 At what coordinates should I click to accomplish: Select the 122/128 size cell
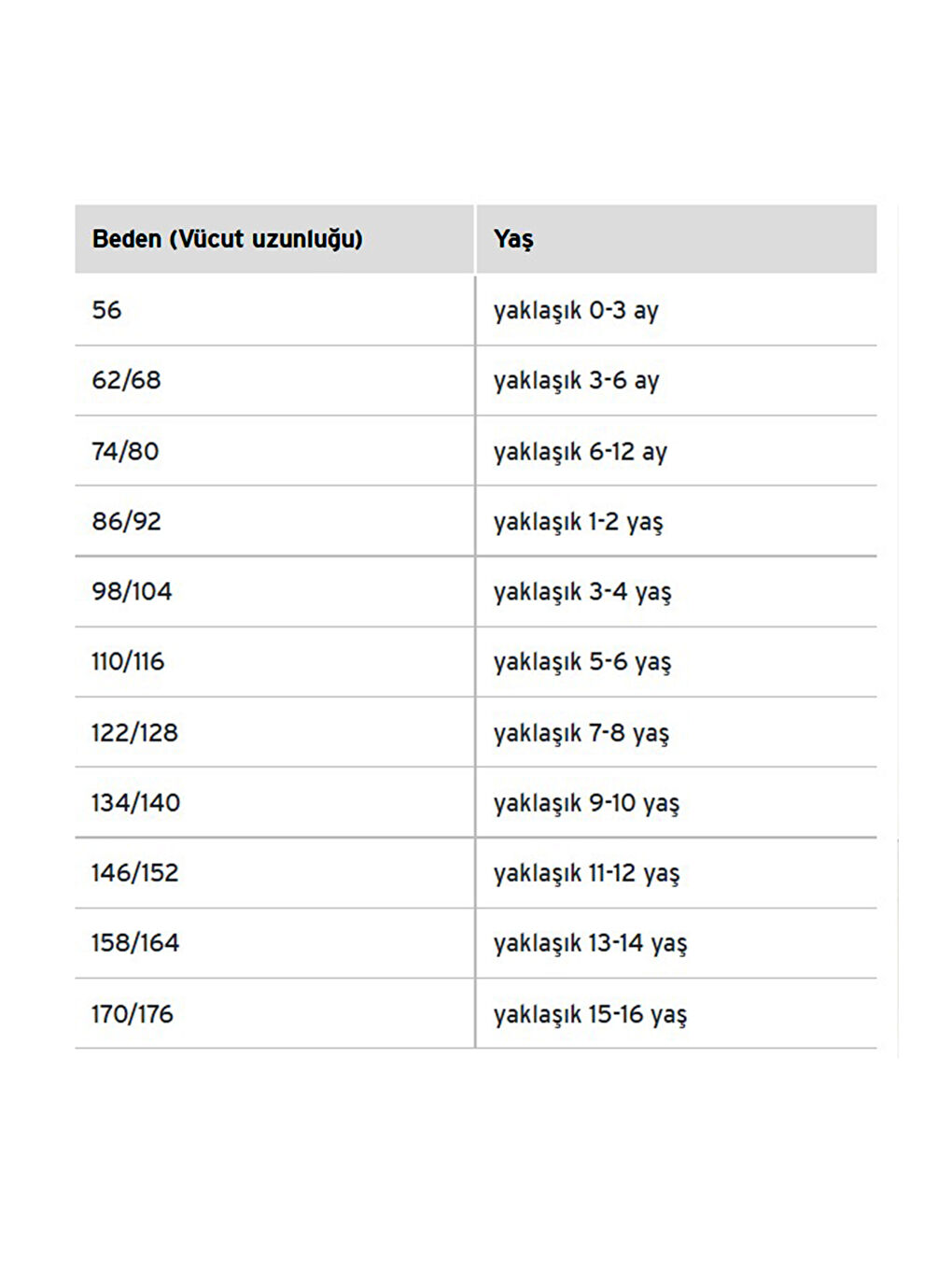click(x=134, y=732)
